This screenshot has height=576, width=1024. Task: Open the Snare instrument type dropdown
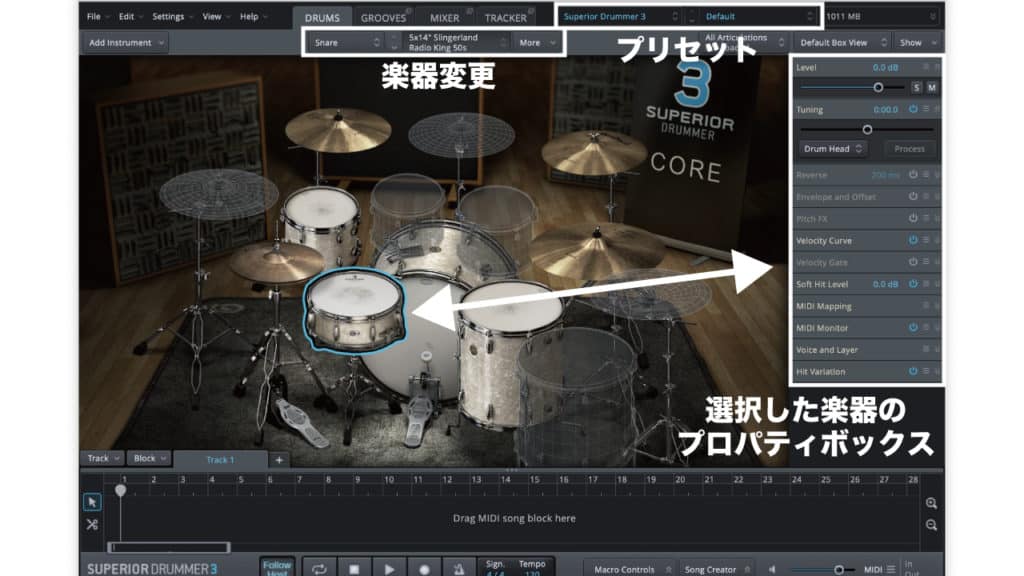[x=346, y=42]
